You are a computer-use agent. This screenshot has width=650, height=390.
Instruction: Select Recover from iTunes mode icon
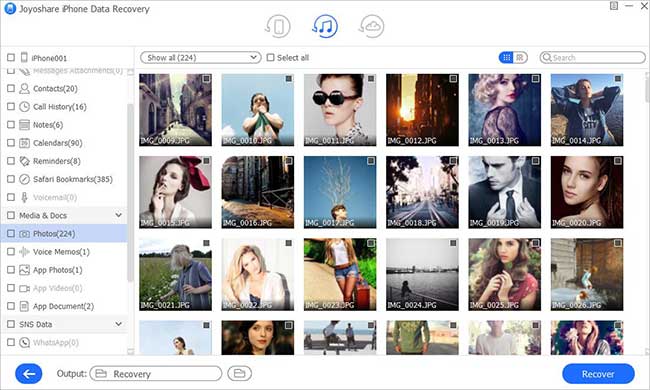point(325,26)
